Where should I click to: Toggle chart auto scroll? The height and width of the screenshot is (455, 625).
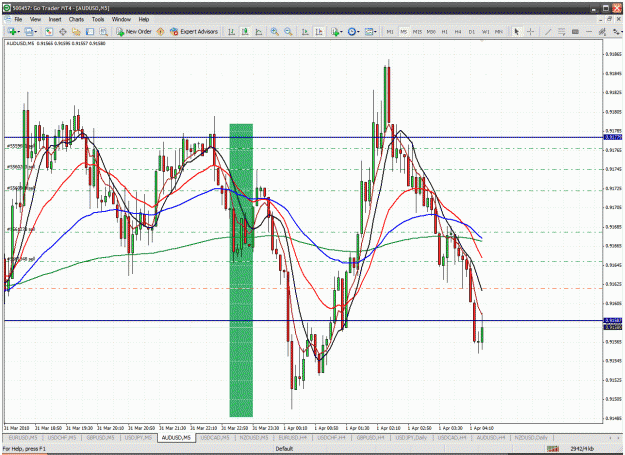[x=305, y=31]
